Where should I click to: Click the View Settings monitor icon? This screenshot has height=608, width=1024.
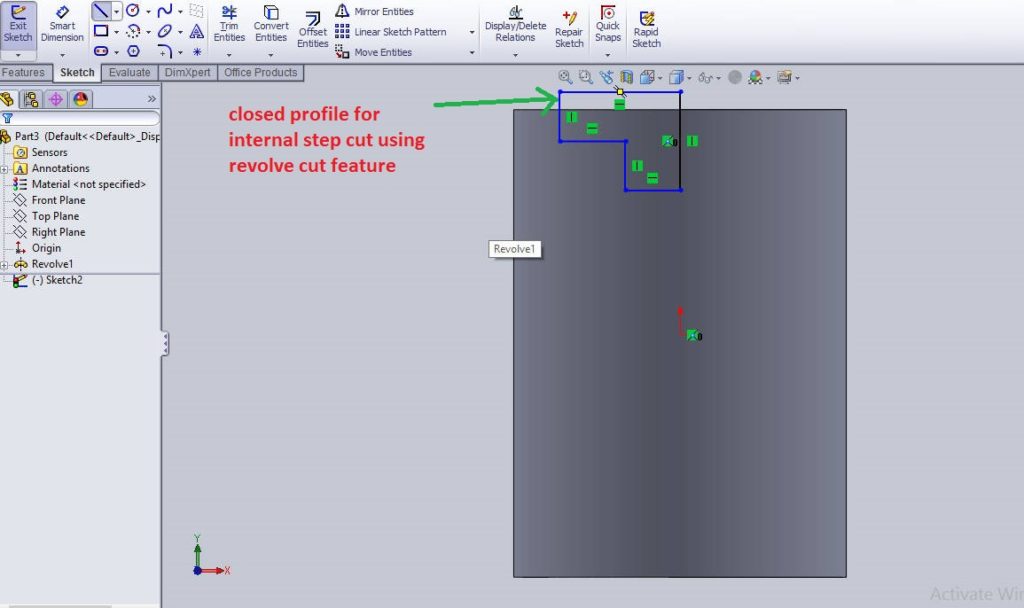784,77
